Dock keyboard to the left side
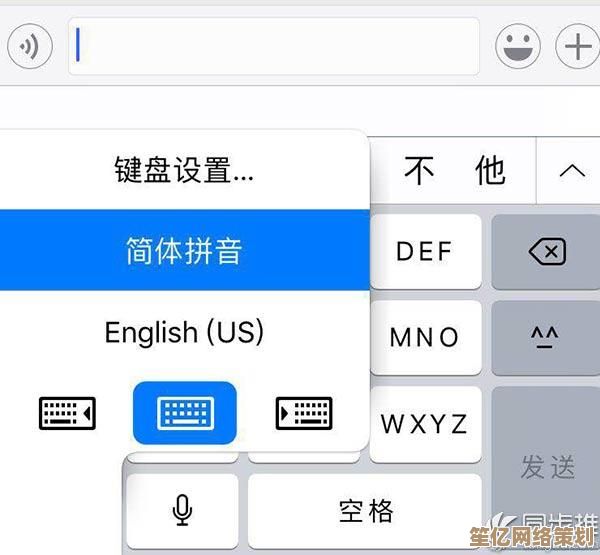The width and height of the screenshot is (600, 555). 67,412
